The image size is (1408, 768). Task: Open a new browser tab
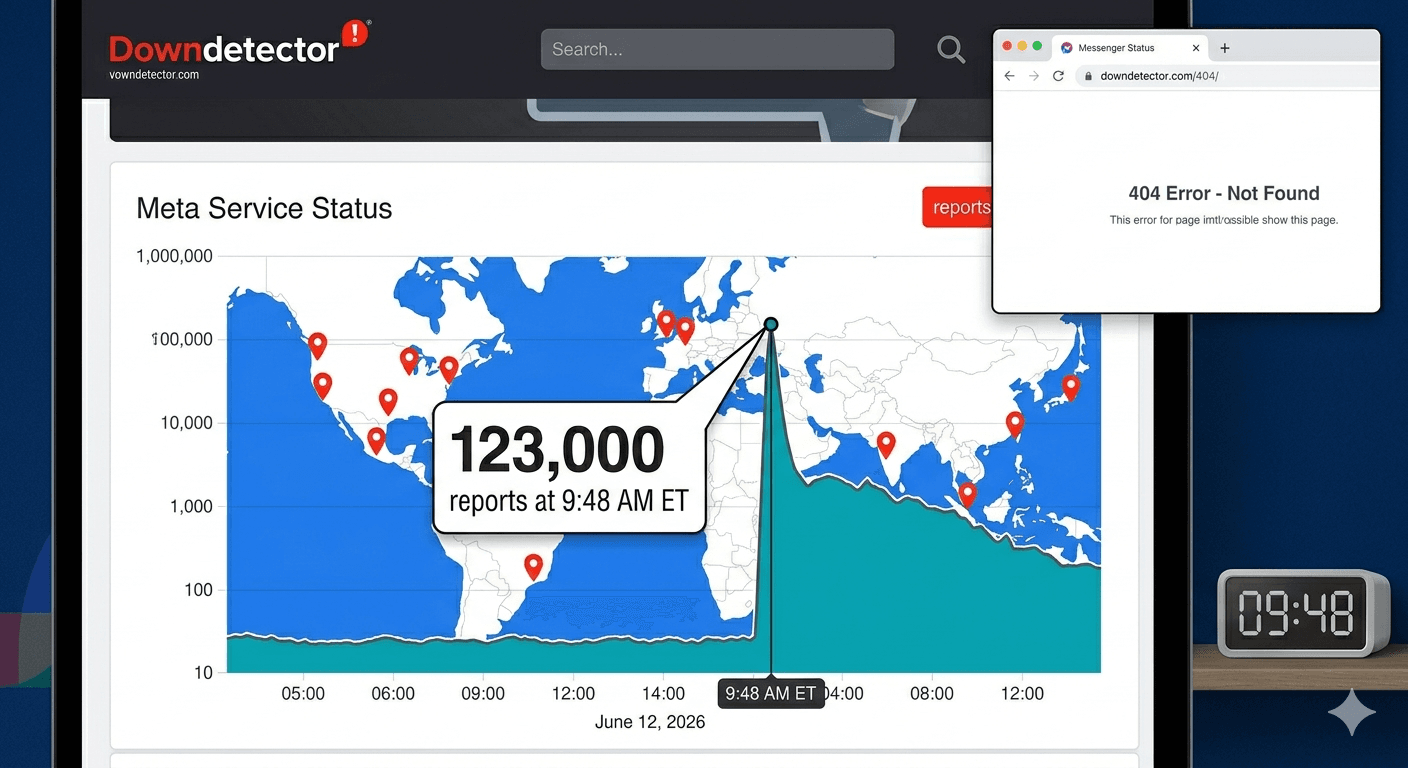pos(1225,48)
